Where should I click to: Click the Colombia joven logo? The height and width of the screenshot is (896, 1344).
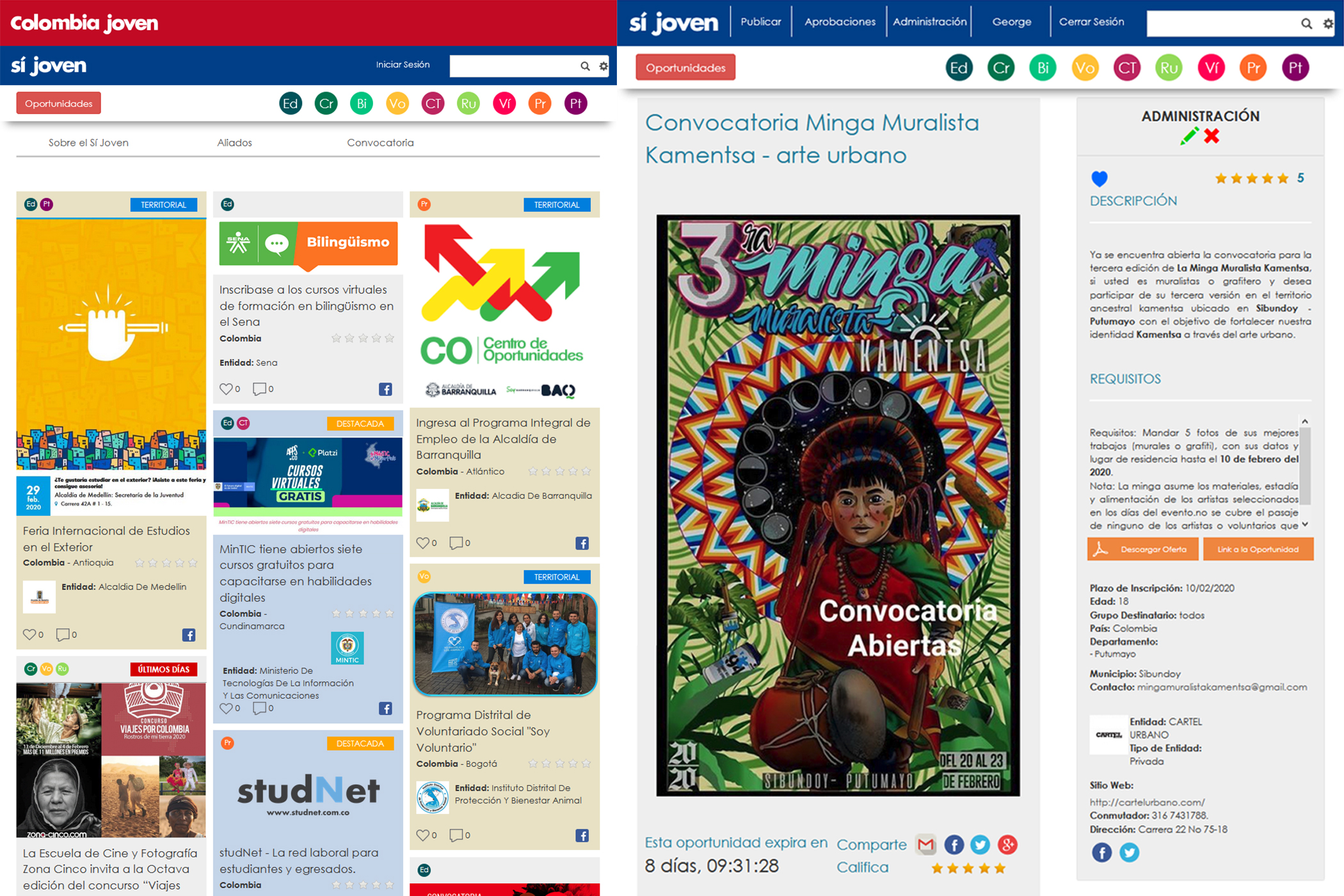84,23
